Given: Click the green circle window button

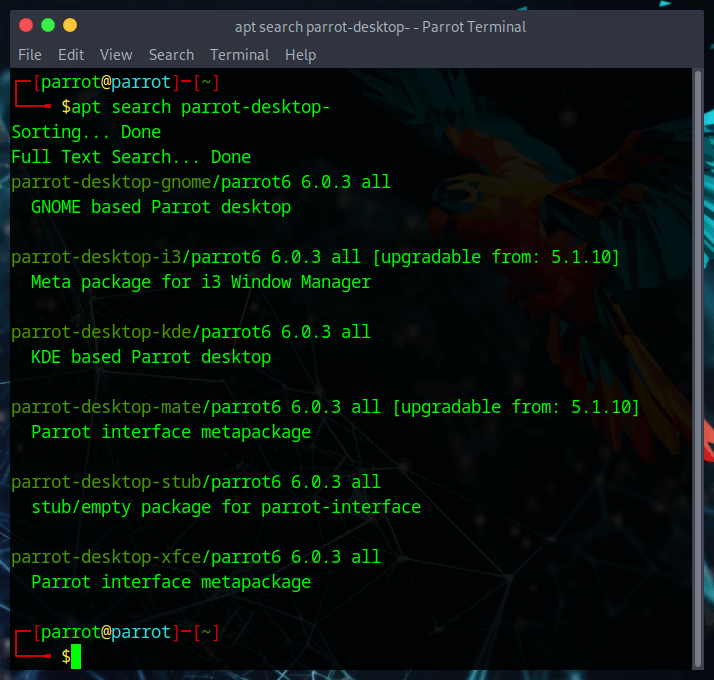Looking at the screenshot, I should pos(47,25).
